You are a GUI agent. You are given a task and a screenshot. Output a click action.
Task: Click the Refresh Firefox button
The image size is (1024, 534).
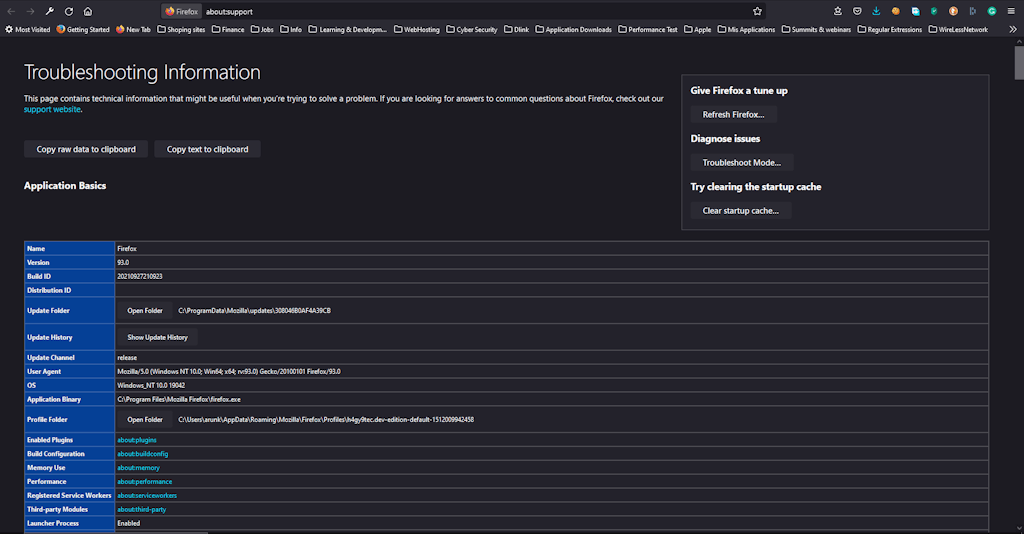pyautogui.click(x=733, y=115)
